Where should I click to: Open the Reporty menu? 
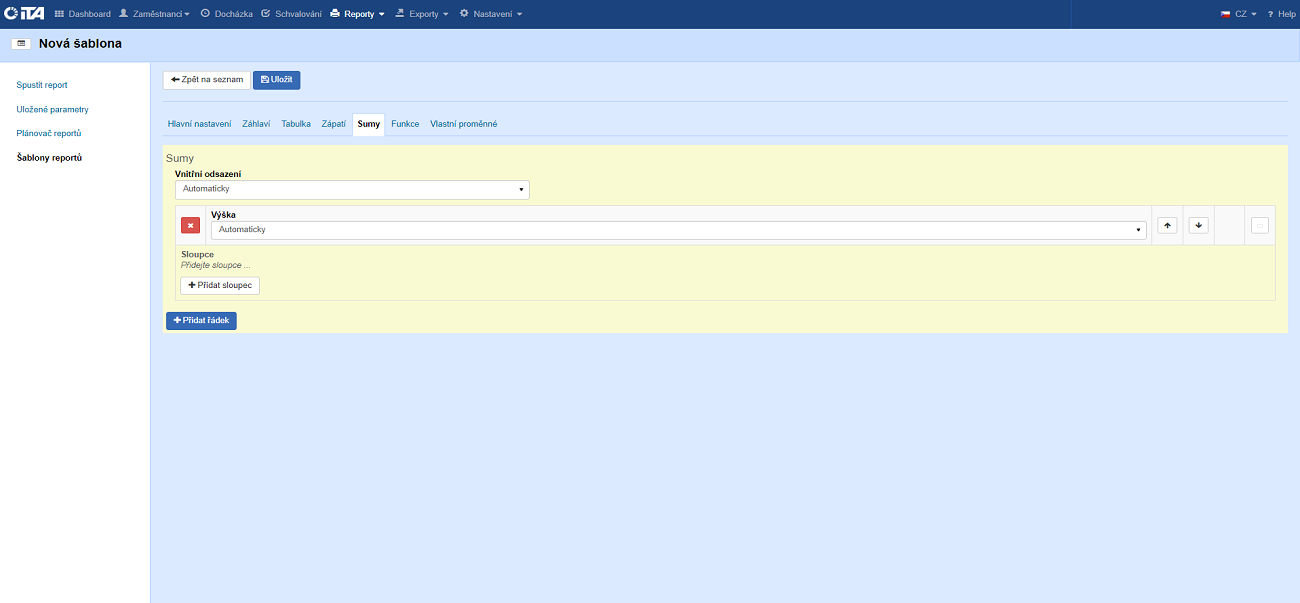pos(357,14)
